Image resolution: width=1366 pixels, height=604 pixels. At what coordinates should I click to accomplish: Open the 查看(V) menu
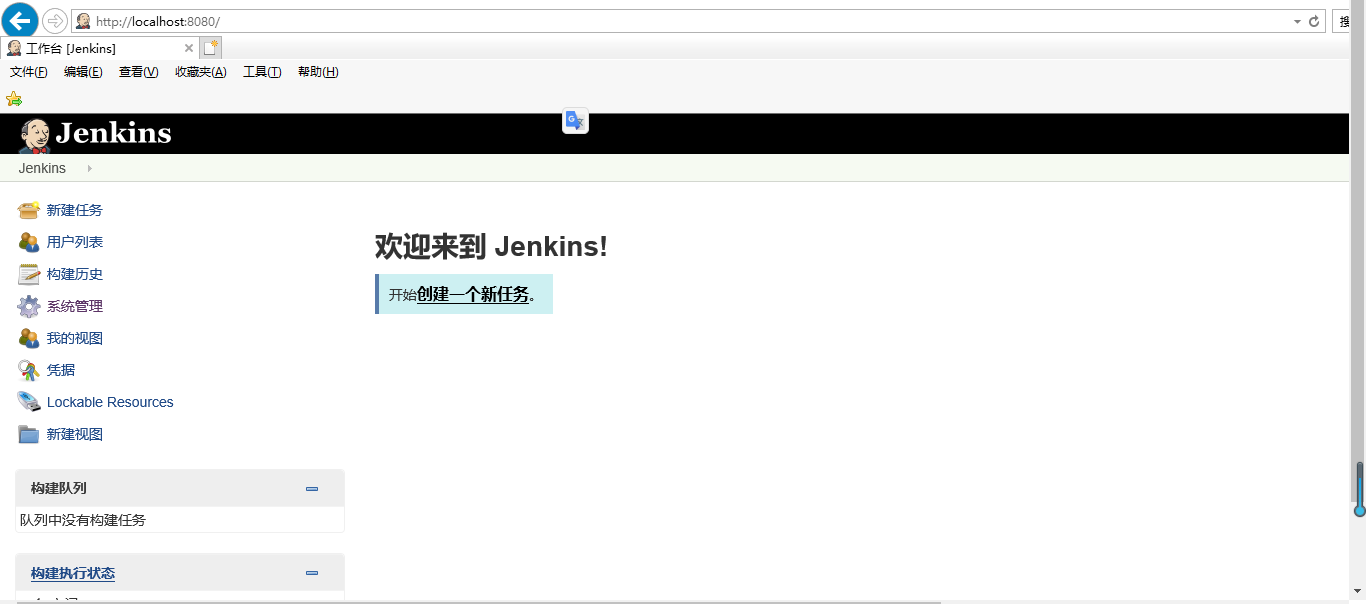tap(138, 72)
